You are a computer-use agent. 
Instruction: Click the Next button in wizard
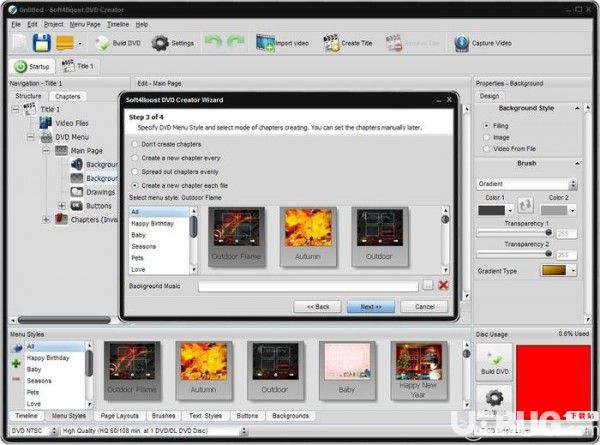(x=370, y=306)
